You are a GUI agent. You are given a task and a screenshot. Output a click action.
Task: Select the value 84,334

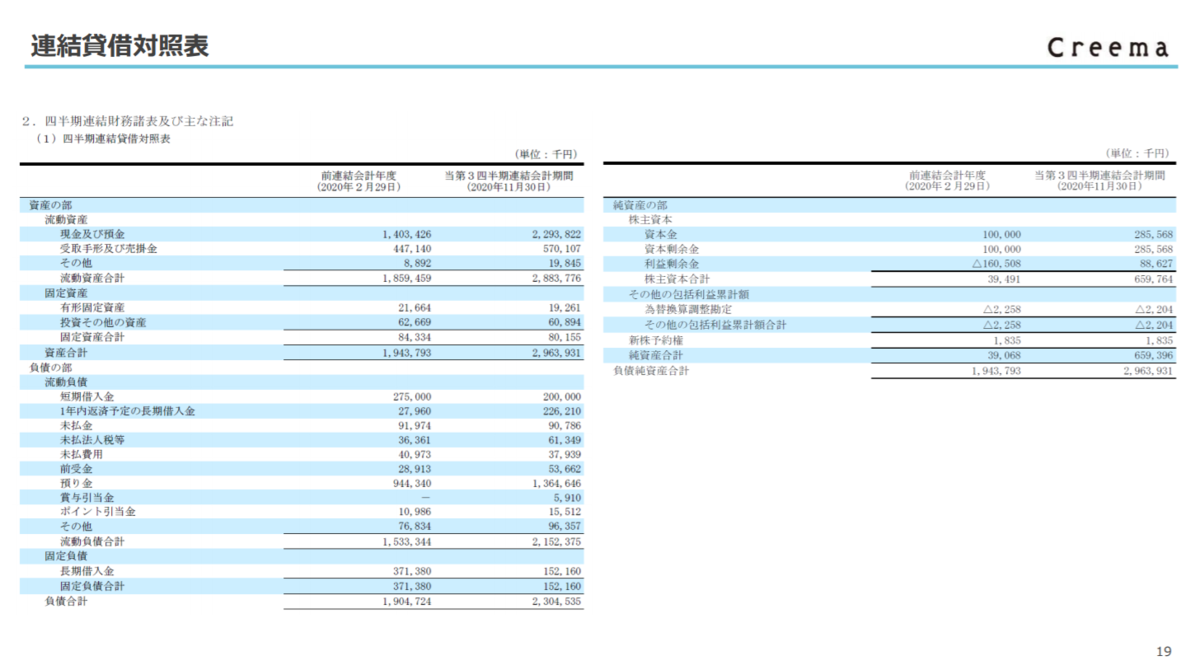pos(415,338)
